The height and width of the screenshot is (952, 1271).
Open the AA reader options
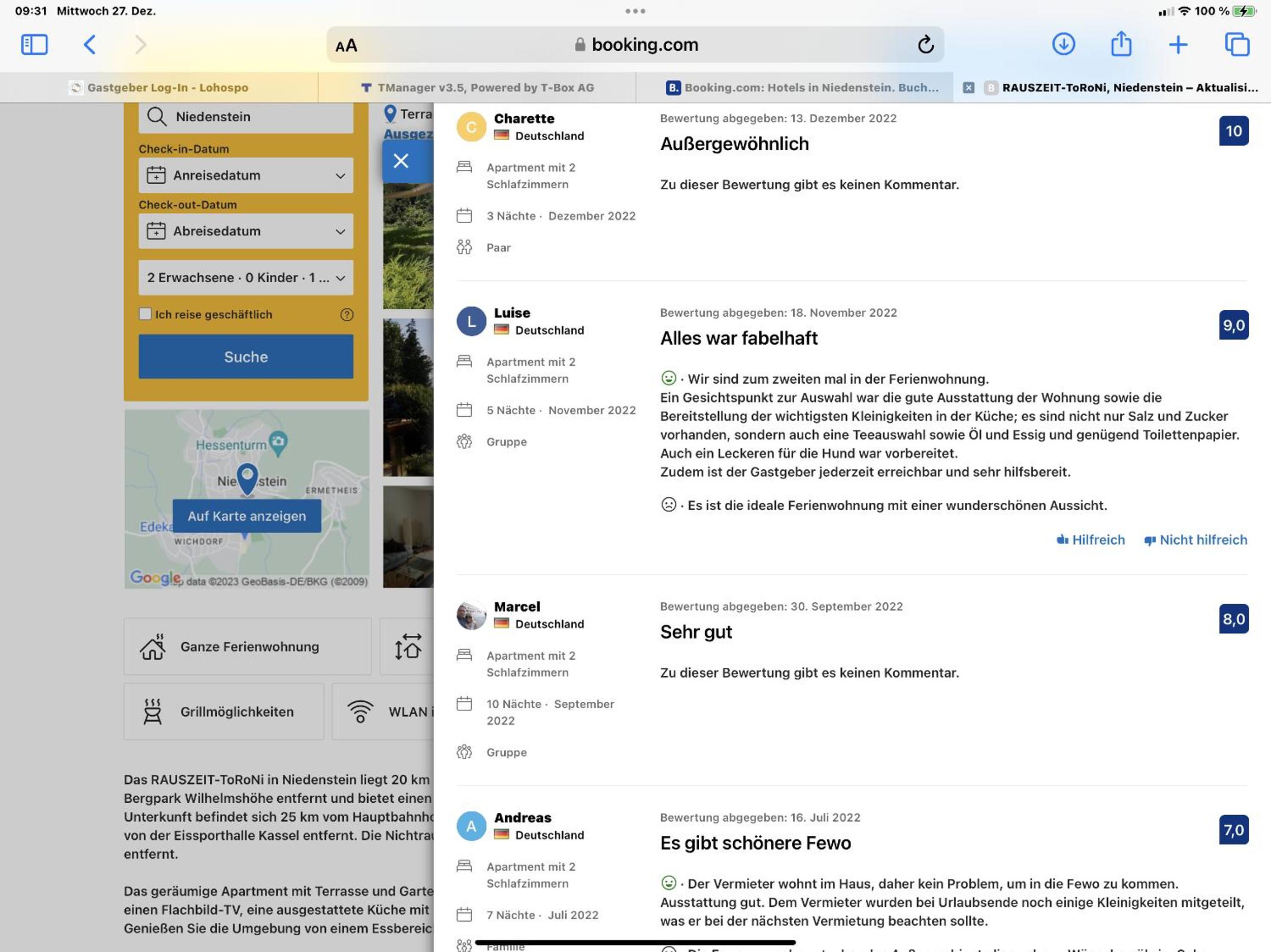click(x=346, y=46)
